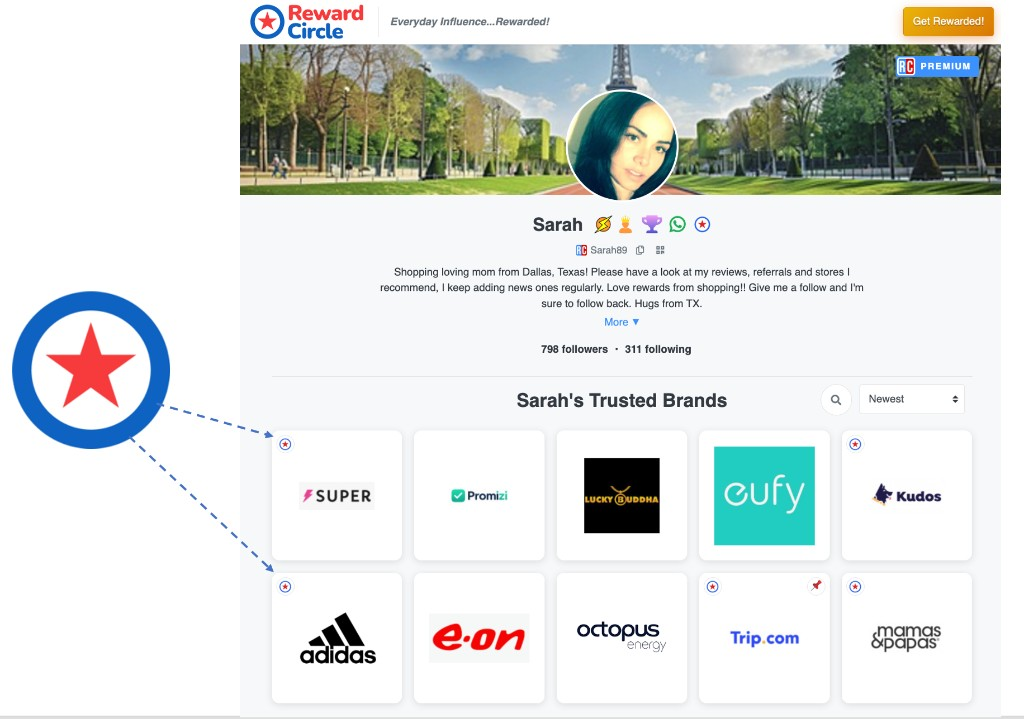Open the SUPER brand card
Viewport: 1024px width, 719px height.
[x=337, y=495]
